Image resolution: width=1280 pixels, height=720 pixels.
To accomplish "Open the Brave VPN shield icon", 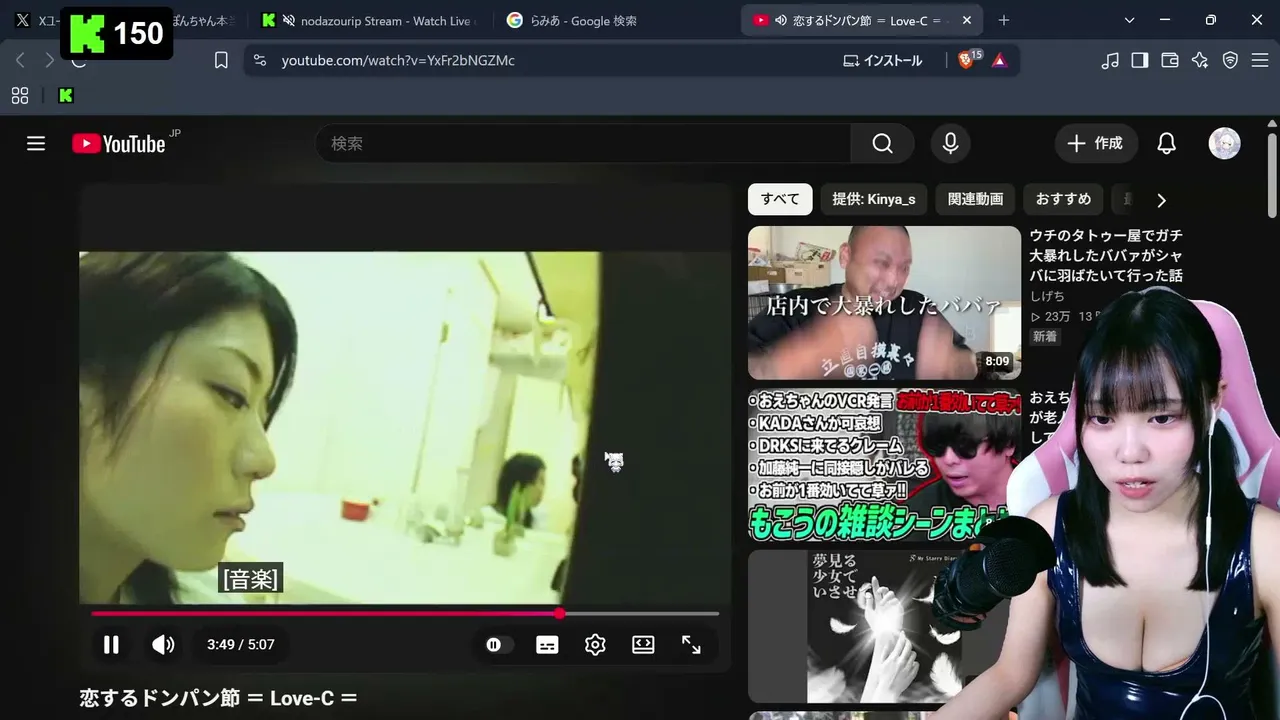I will (1230, 60).
